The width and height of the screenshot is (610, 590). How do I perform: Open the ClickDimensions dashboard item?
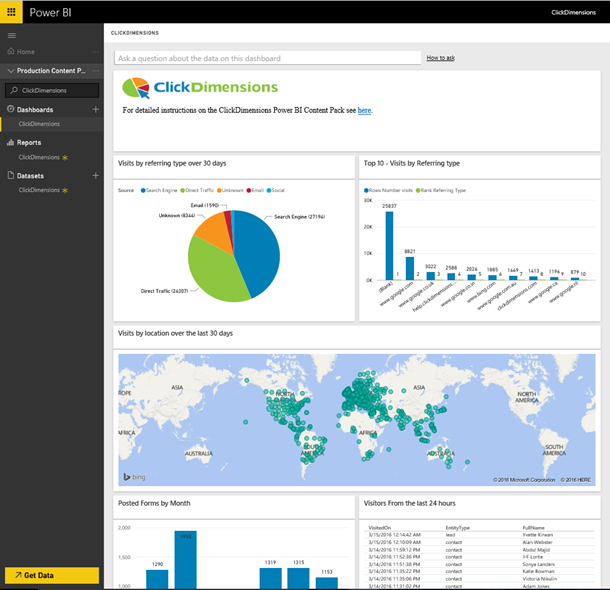pos(39,124)
